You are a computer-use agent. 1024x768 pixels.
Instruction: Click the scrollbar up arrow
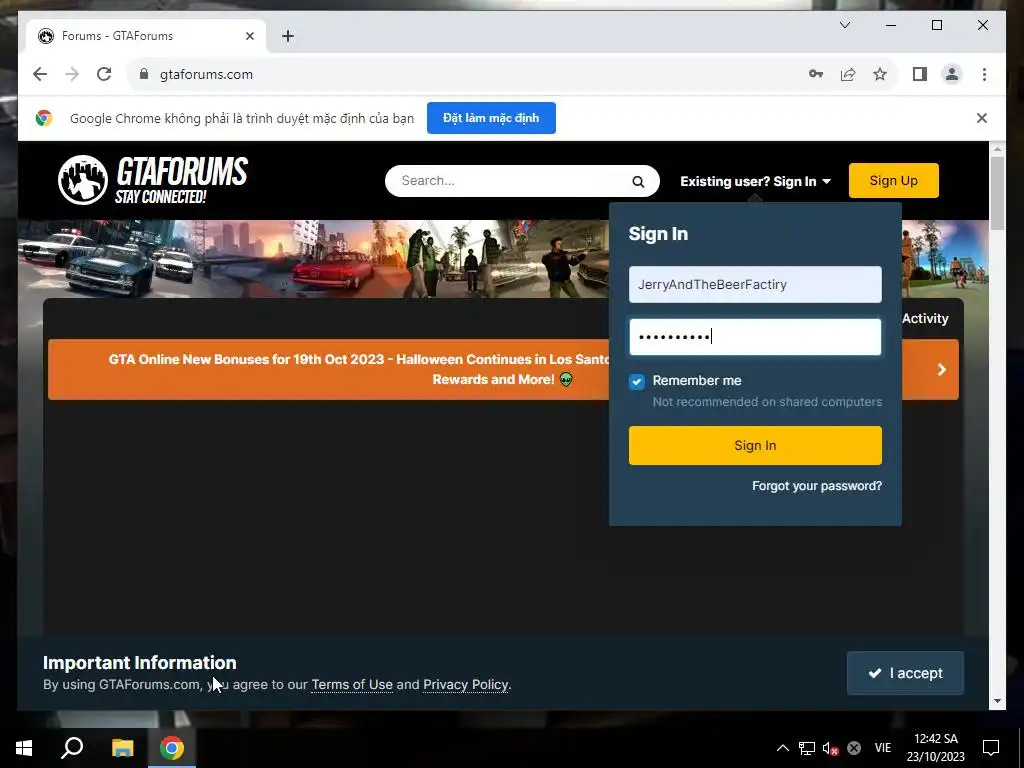coord(997,149)
